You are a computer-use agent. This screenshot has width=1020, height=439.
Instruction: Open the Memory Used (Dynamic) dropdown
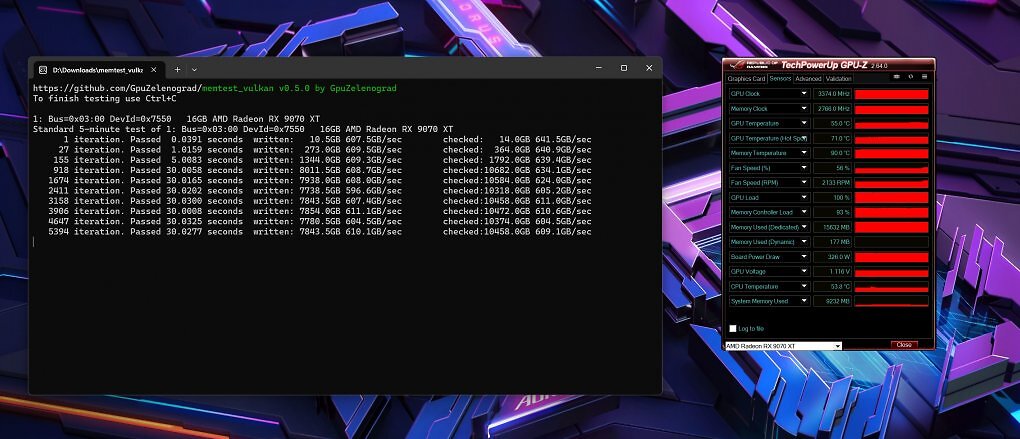(x=805, y=242)
